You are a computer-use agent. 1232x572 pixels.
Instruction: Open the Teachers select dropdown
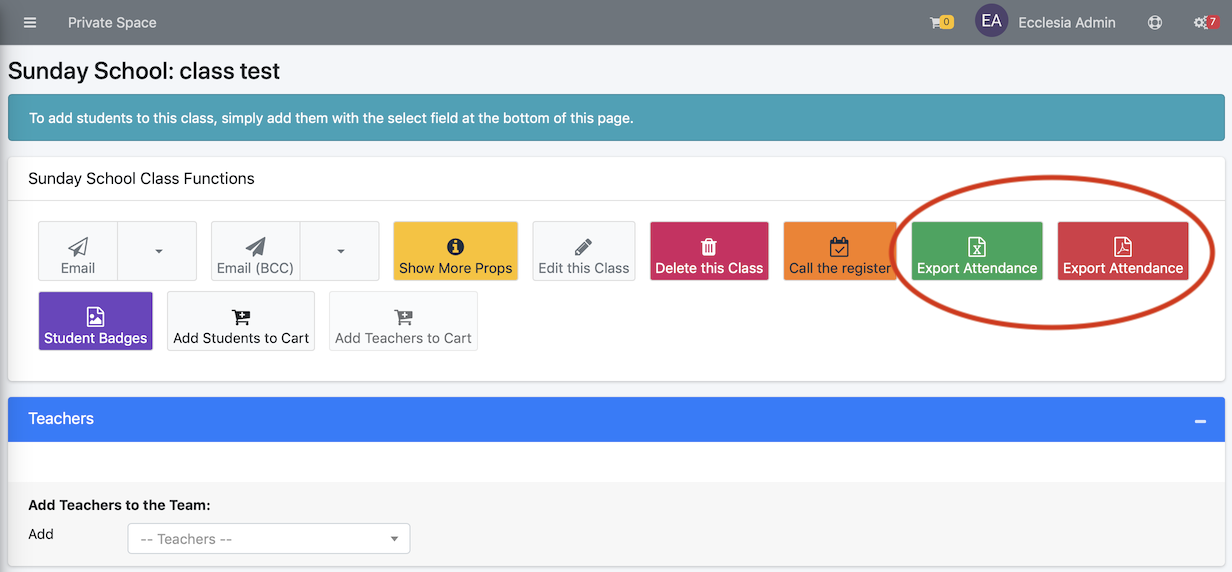[269, 539]
